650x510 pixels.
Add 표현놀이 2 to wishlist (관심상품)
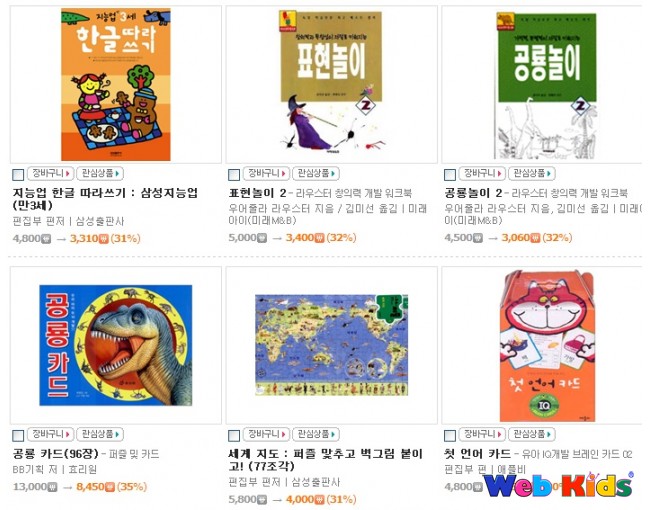click(316, 173)
